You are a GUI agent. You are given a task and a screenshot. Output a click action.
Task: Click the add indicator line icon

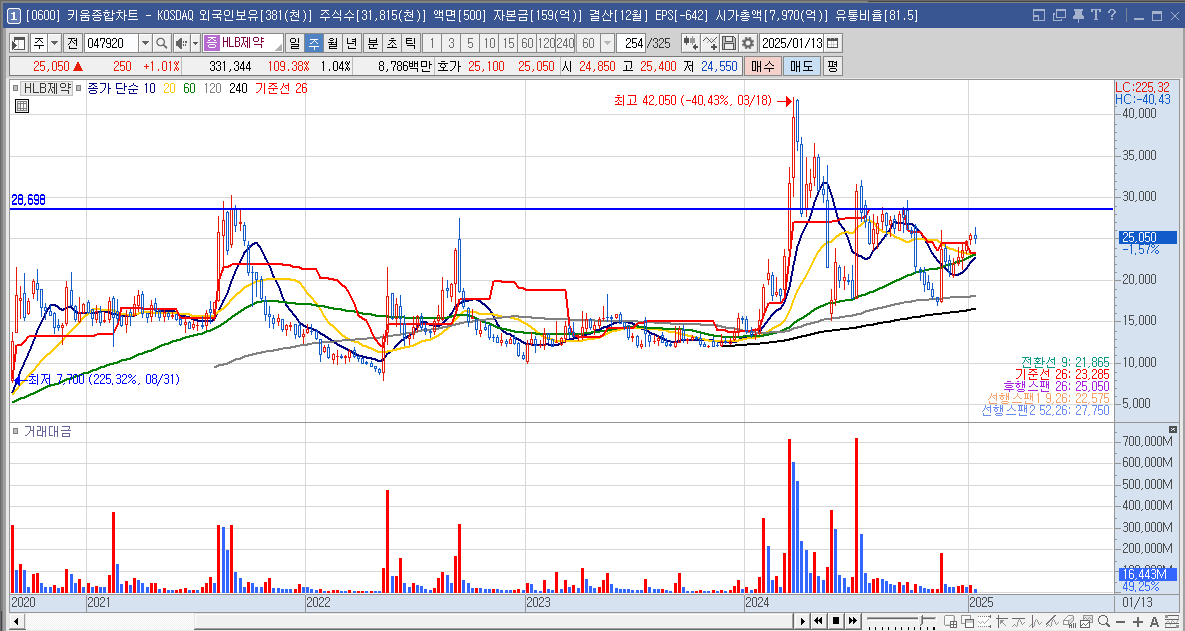(710, 43)
